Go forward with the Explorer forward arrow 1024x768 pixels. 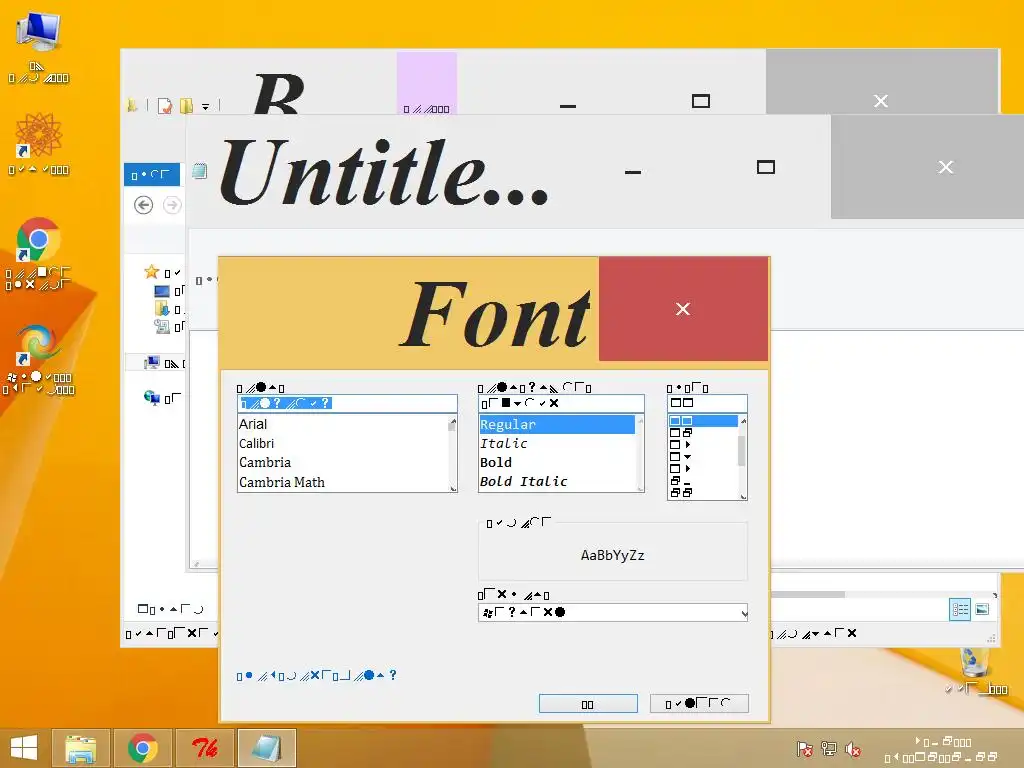172,205
